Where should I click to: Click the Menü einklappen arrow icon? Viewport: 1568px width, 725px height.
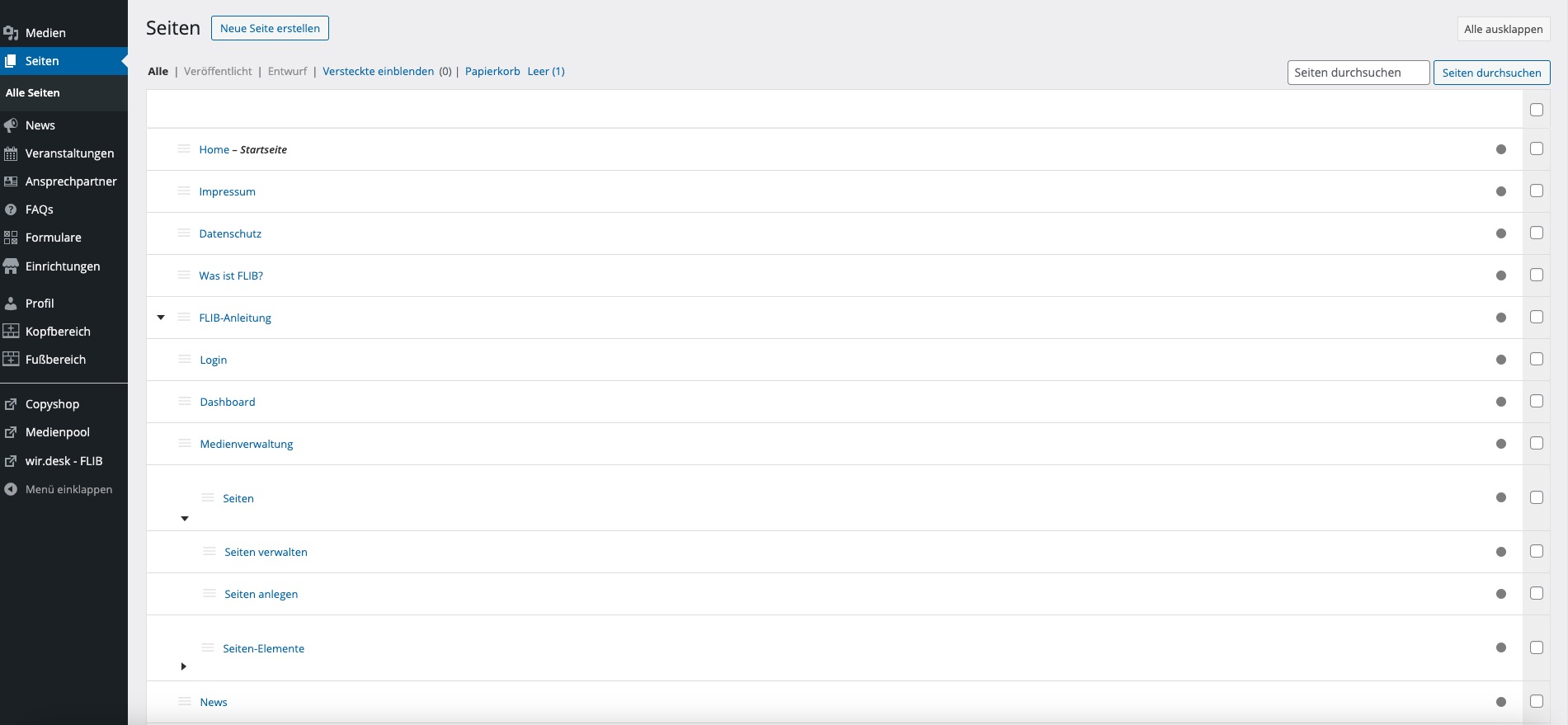tap(11, 489)
